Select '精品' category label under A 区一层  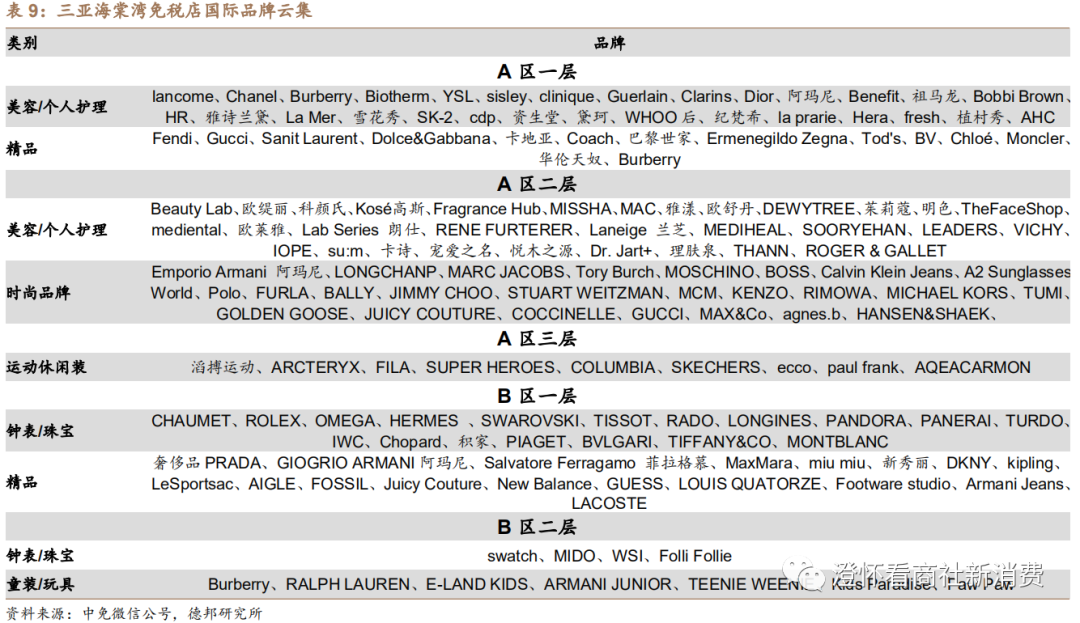point(21,149)
